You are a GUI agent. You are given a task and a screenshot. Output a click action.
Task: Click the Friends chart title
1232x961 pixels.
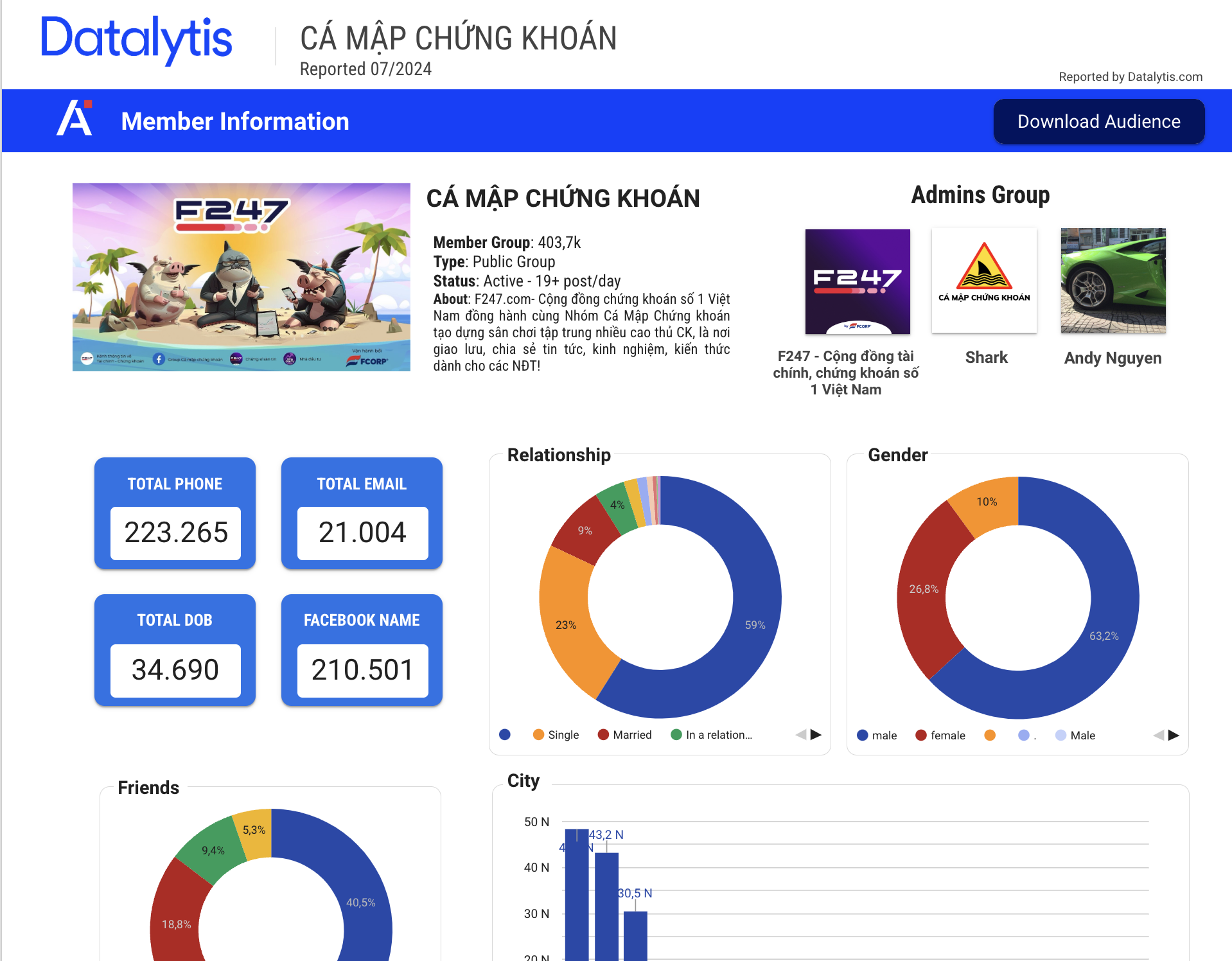(x=148, y=788)
